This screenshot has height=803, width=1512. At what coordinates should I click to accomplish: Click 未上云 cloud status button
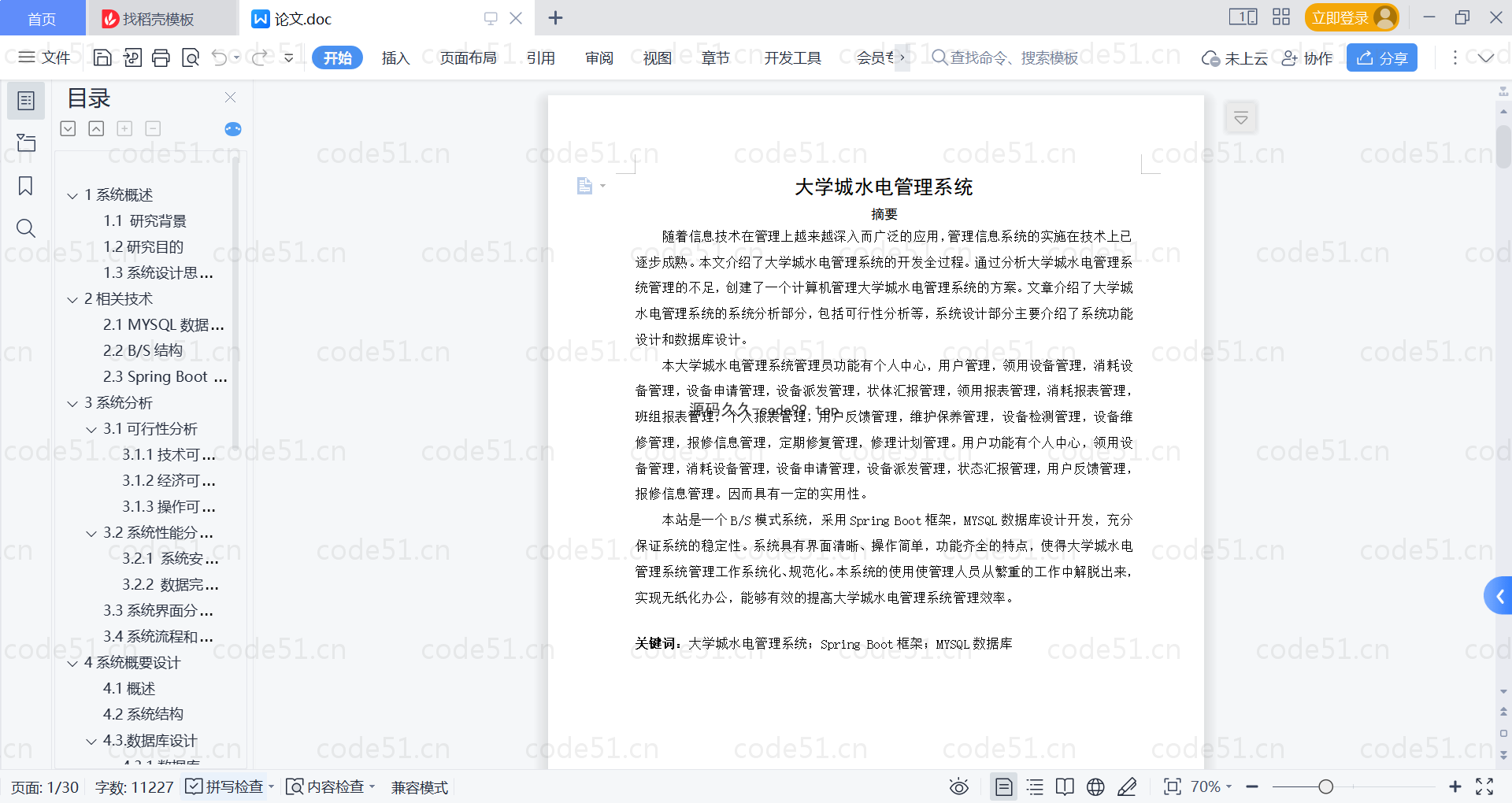[1235, 58]
